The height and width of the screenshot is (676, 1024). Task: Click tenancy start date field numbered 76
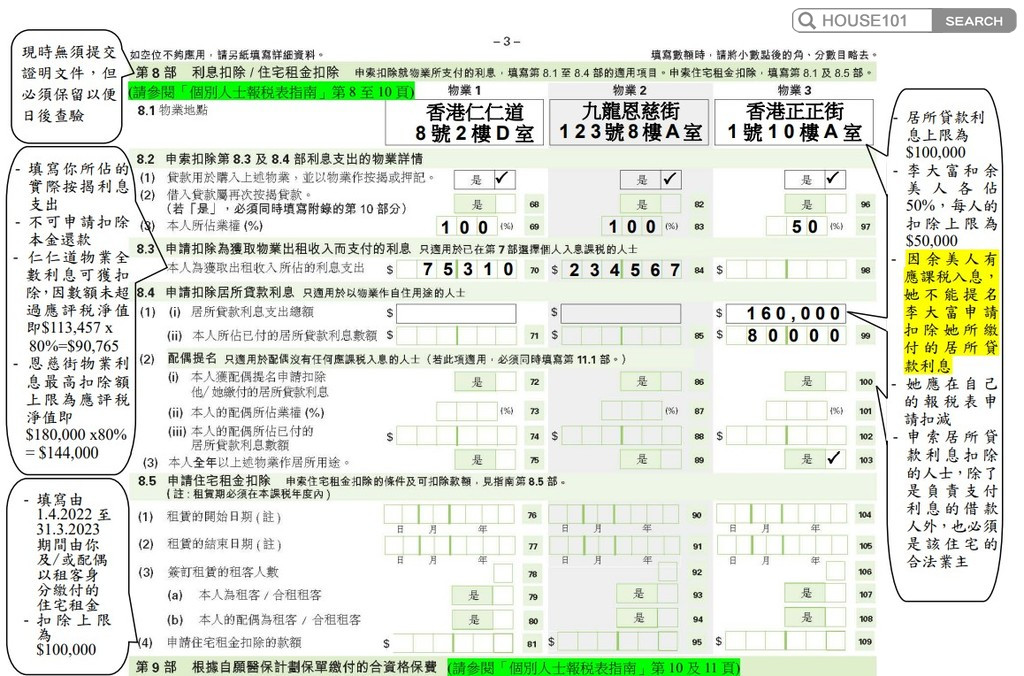pos(451,514)
